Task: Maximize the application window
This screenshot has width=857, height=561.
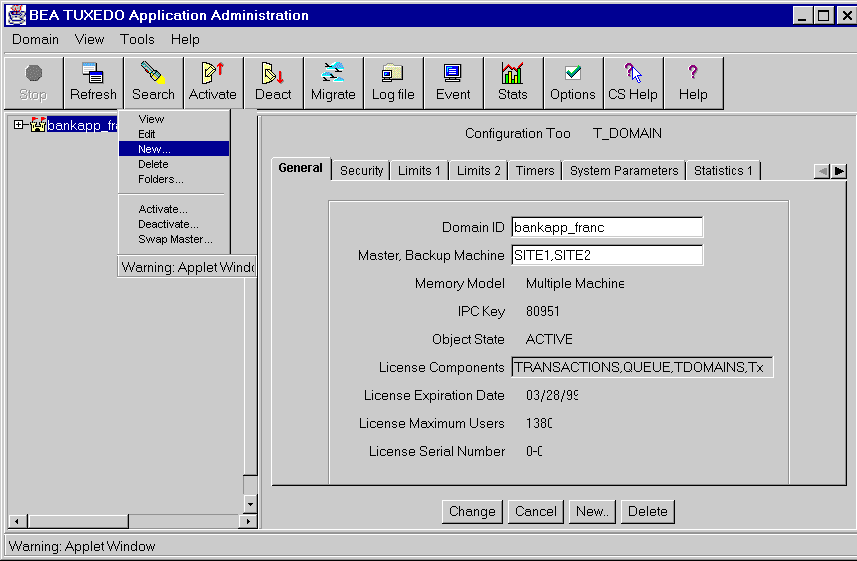Action: 823,15
